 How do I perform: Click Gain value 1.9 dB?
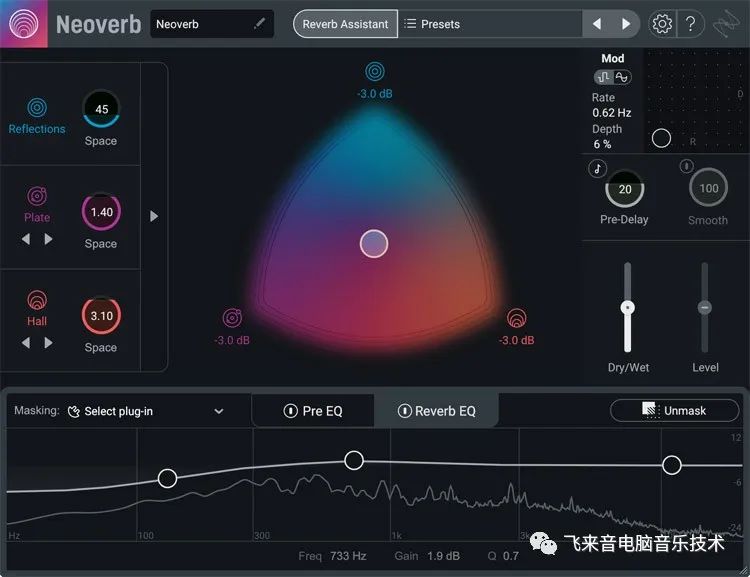[443, 556]
